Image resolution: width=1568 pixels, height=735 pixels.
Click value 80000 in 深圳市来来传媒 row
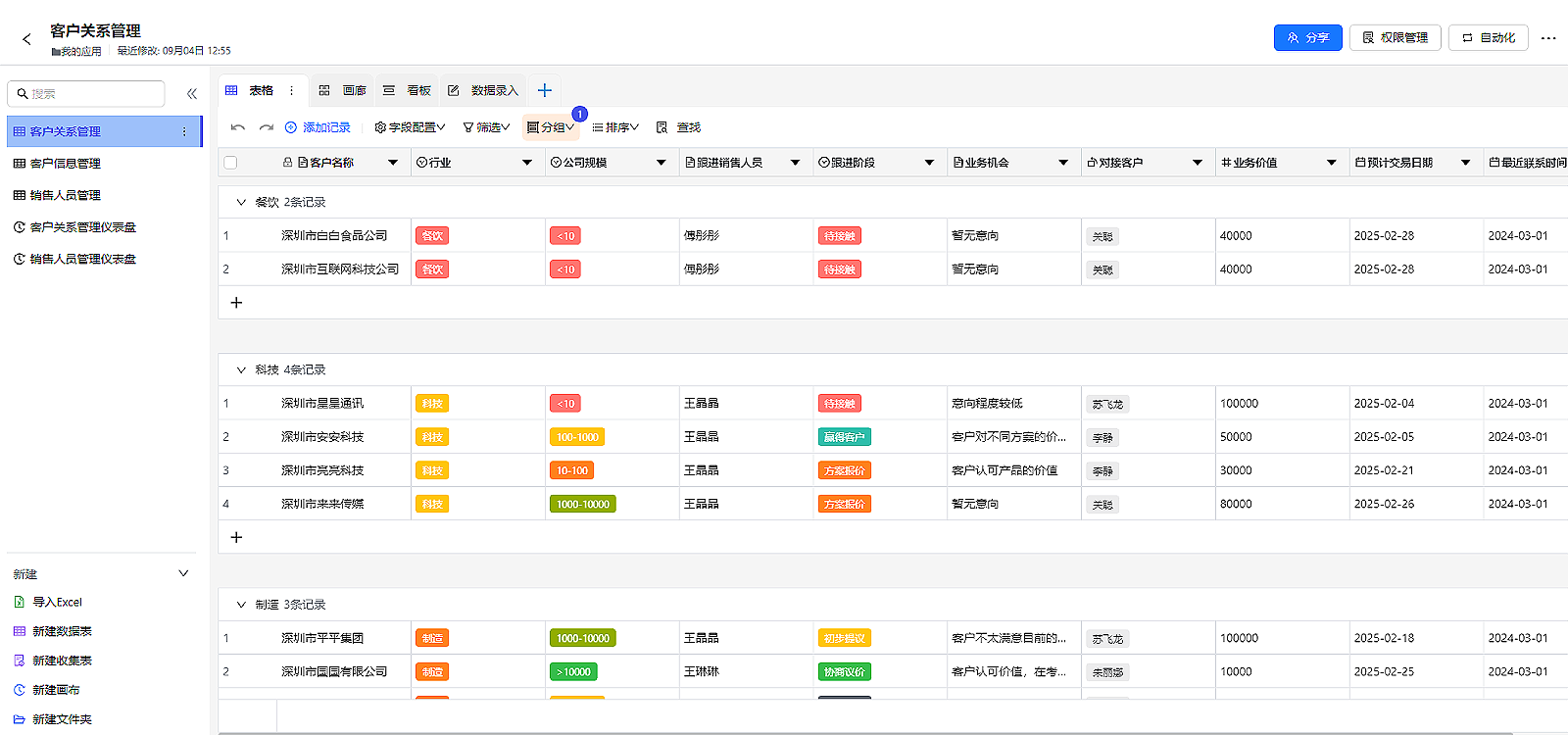point(1236,504)
